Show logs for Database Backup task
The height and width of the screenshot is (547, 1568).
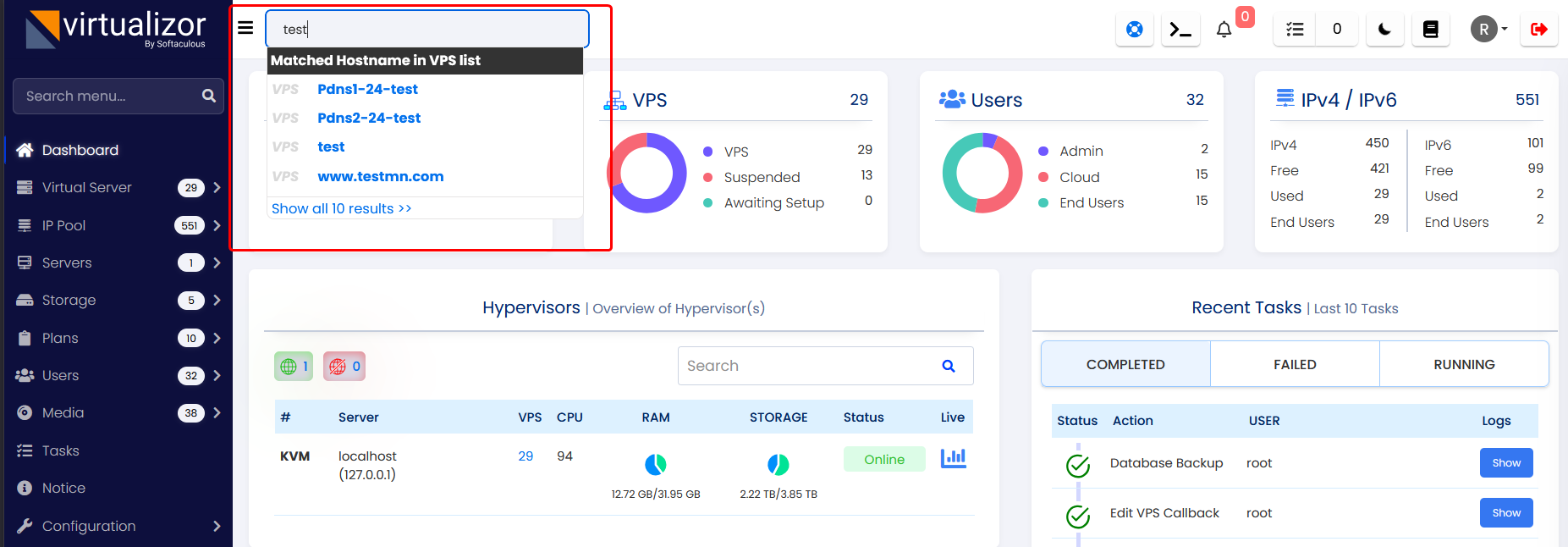1505,463
